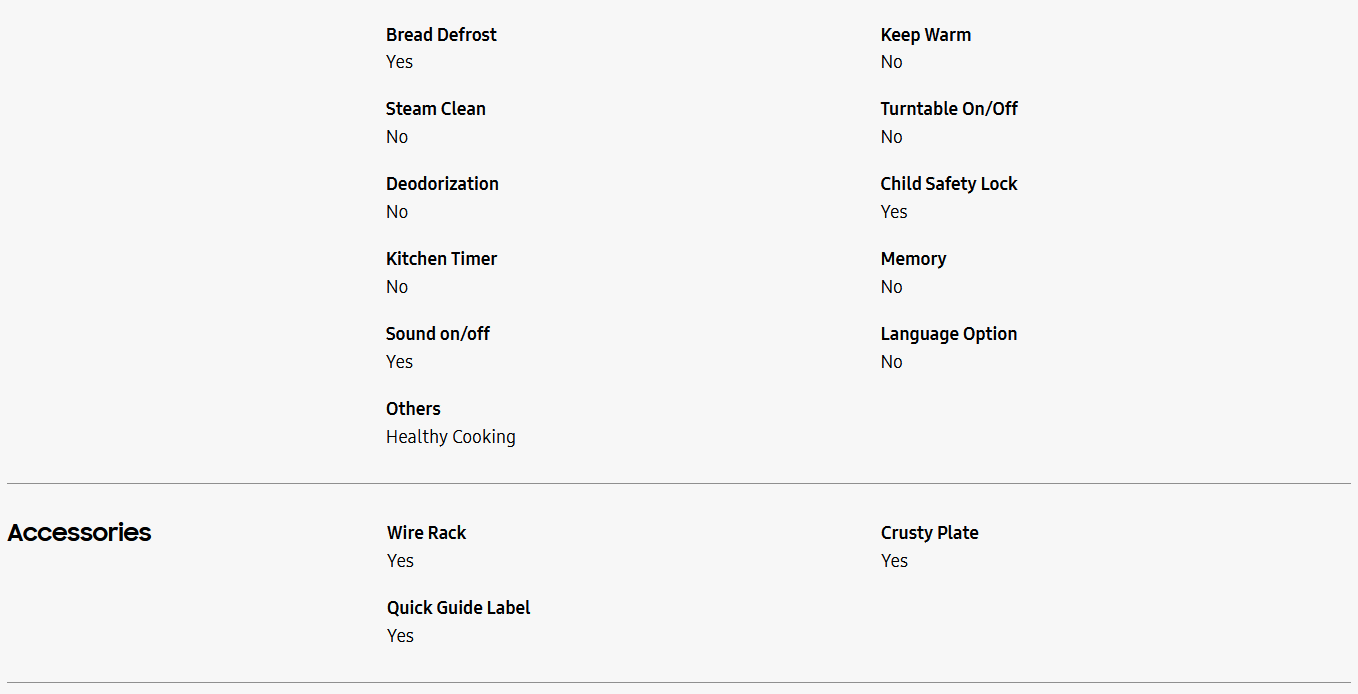
Task: Click the Crusty Plate label
Action: pos(929,533)
